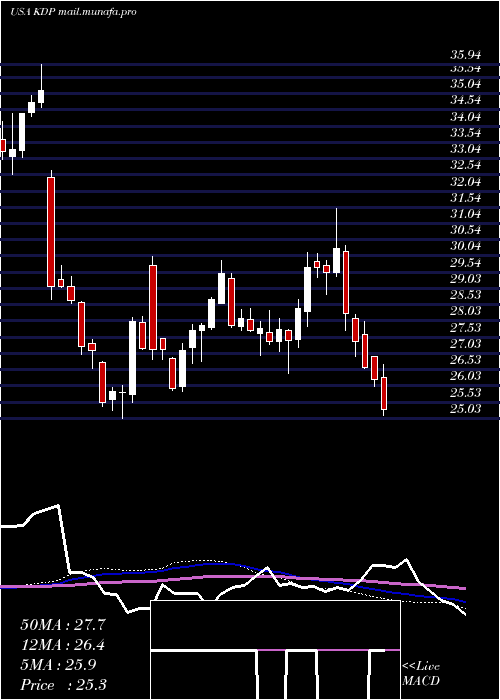Click the last red candle near 25.53
The width and height of the screenshot is (500, 700).
[383, 393]
